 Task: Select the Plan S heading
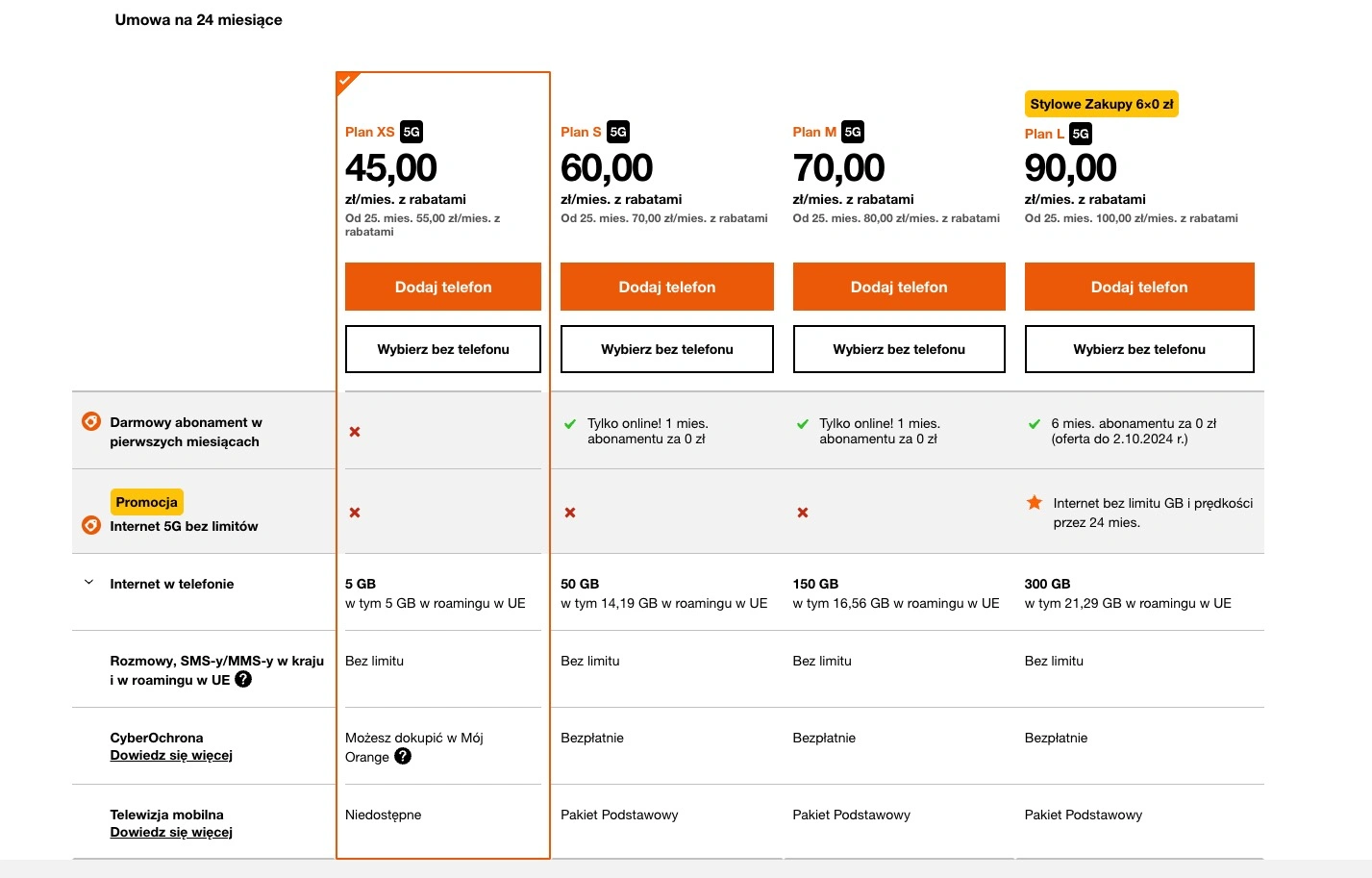click(581, 132)
